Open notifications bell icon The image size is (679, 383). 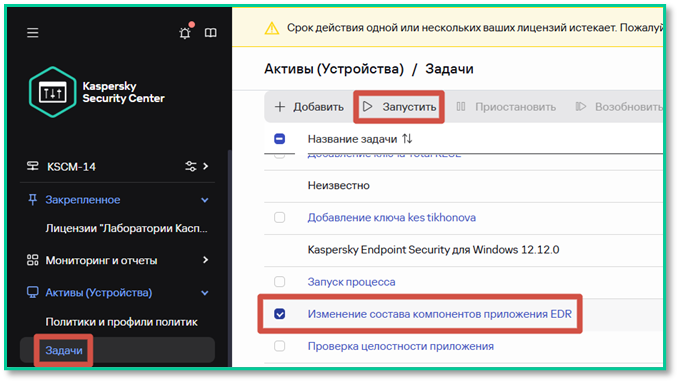click(x=185, y=32)
